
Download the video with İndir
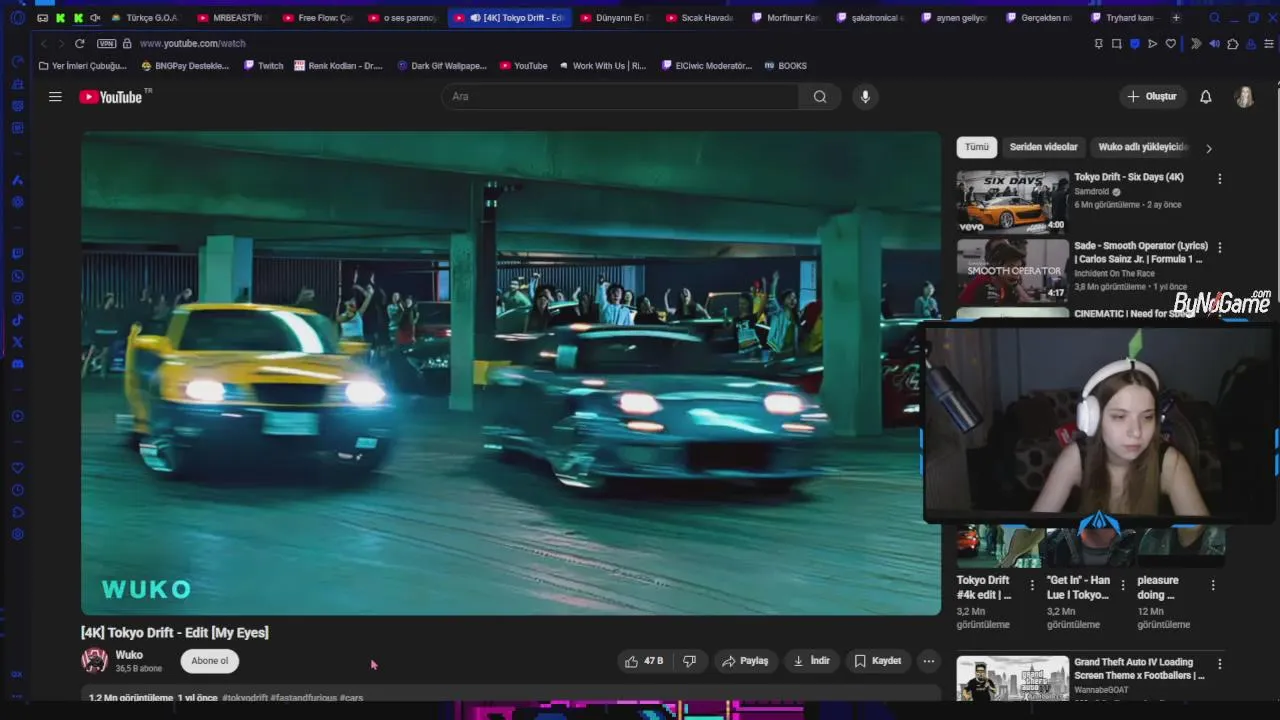(812, 661)
